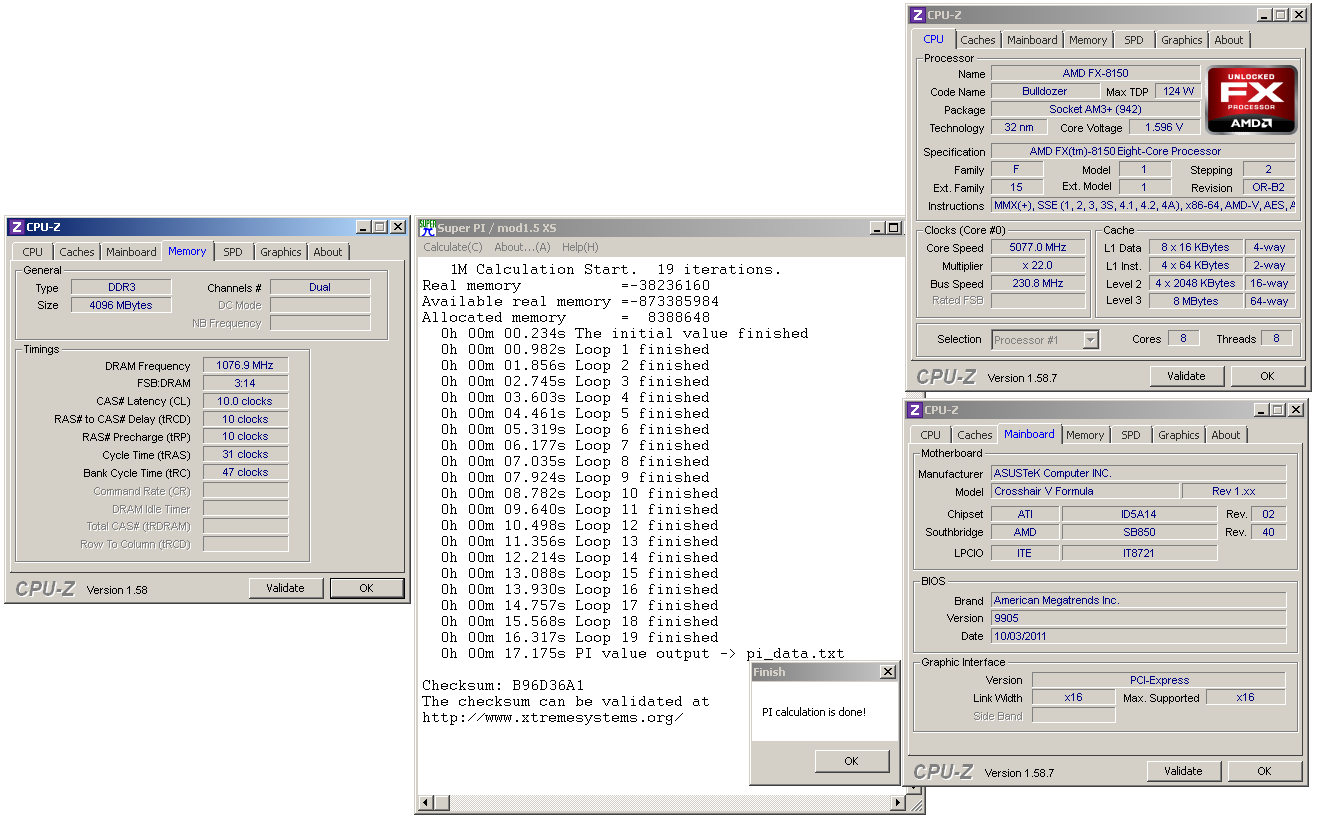Click the Bus Speed 230.8 MHz value
Viewport: 1317px width, 819px height.
(x=1038, y=283)
